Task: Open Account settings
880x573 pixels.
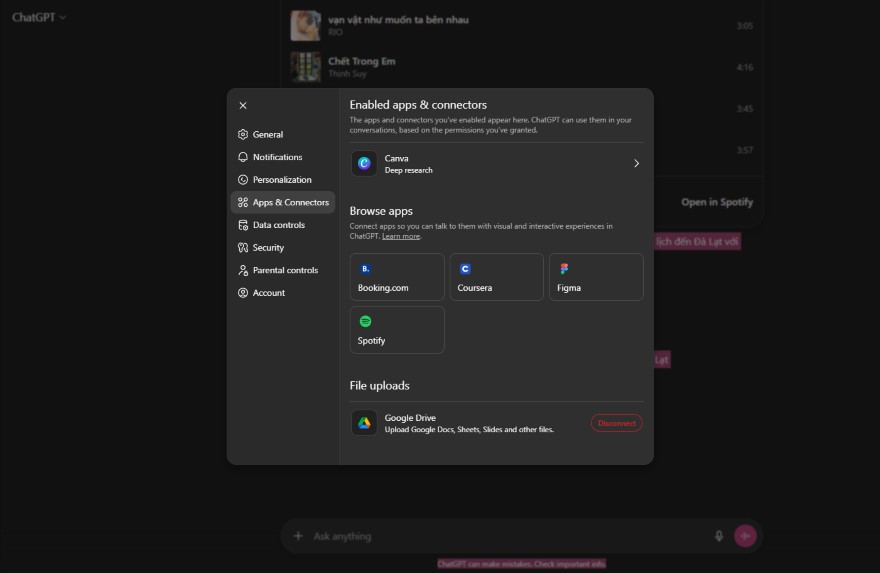Action: pos(282,293)
